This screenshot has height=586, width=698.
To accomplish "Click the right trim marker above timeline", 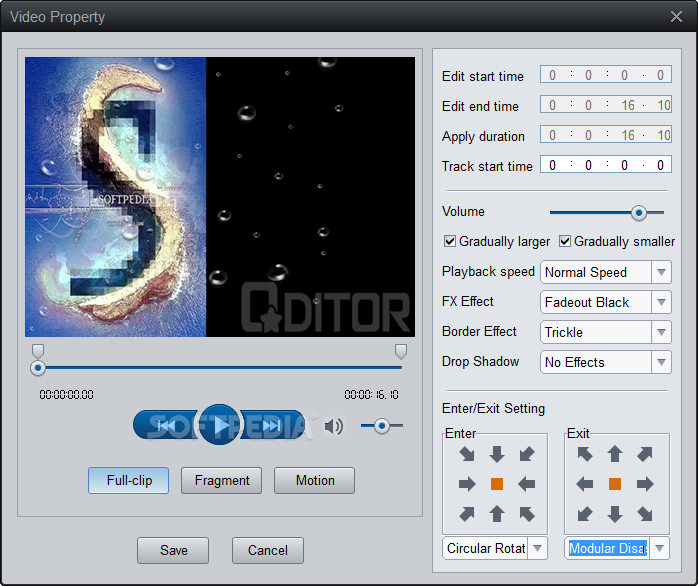I will pyautogui.click(x=401, y=351).
